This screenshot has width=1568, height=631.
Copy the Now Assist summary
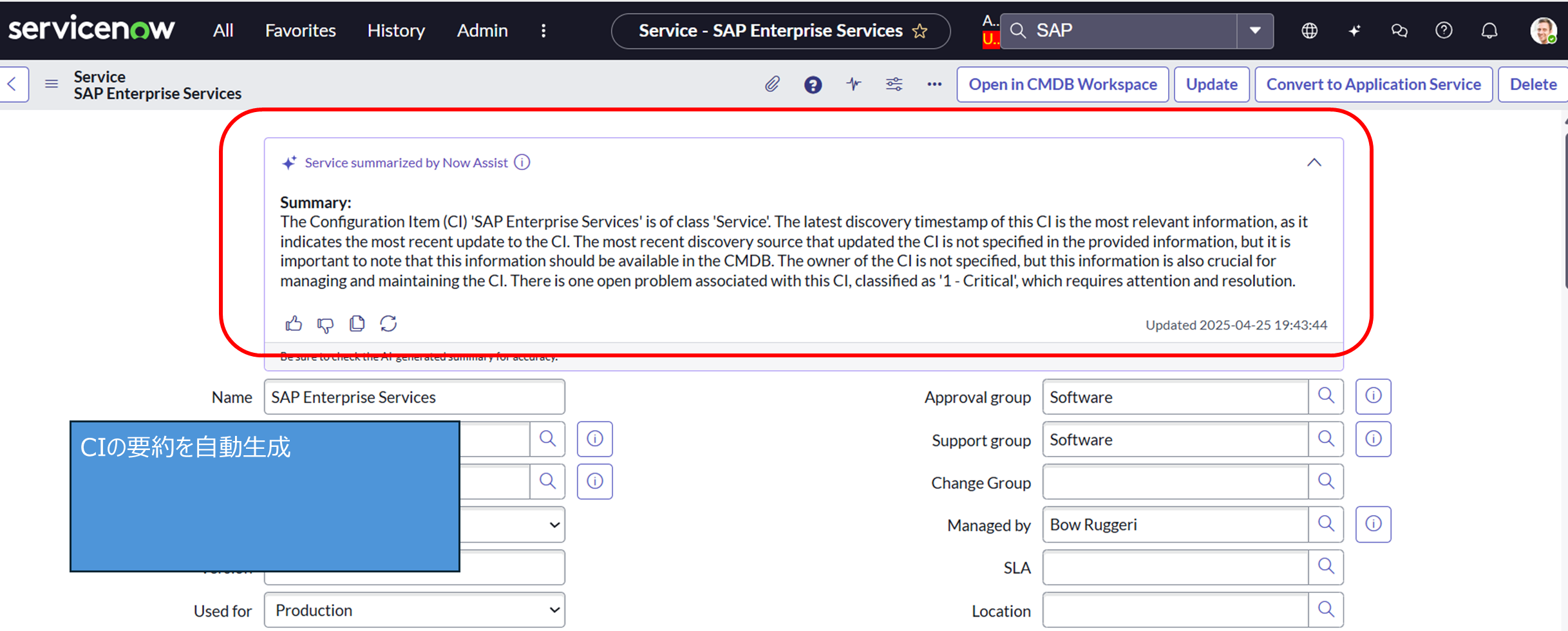(x=357, y=323)
